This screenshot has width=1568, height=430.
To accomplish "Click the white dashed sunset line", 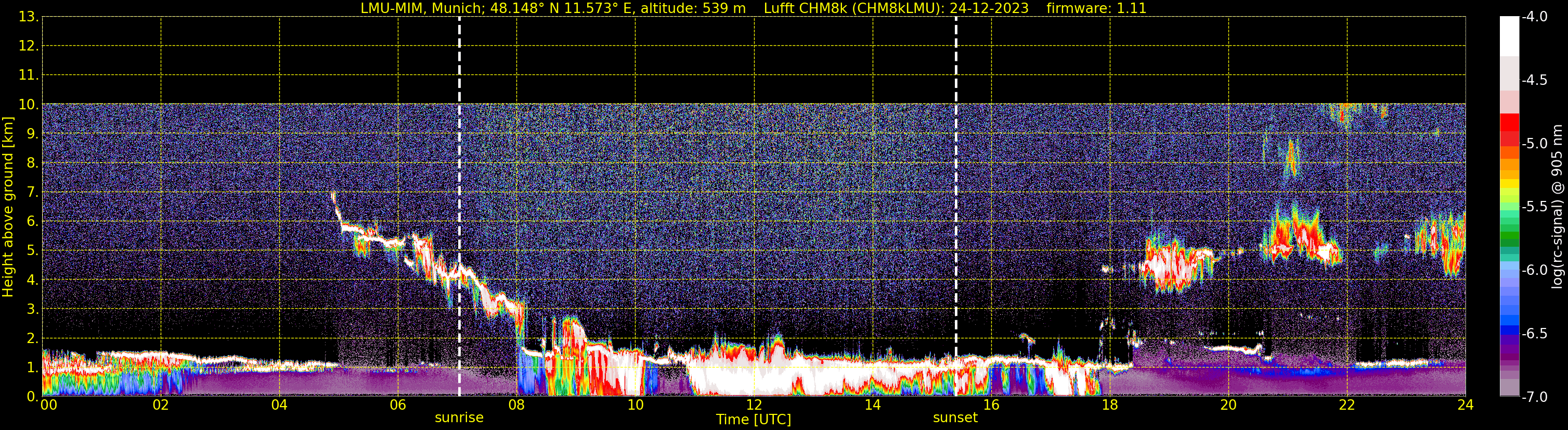I will coord(956,183).
